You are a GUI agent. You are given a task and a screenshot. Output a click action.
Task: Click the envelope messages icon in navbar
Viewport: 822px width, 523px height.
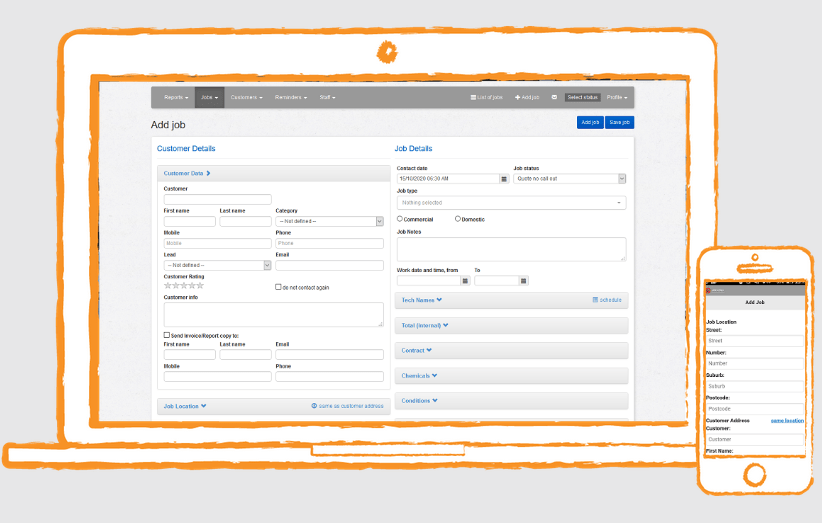[x=554, y=97]
